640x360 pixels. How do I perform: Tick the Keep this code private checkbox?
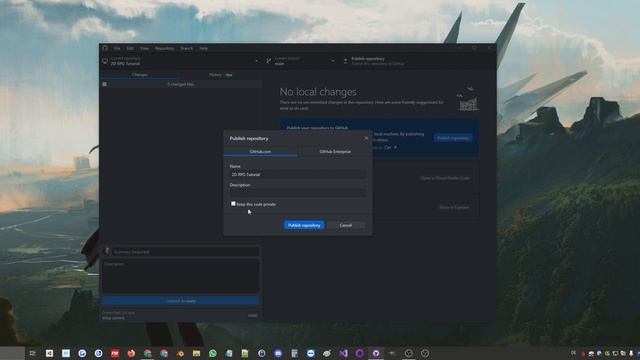click(x=233, y=204)
